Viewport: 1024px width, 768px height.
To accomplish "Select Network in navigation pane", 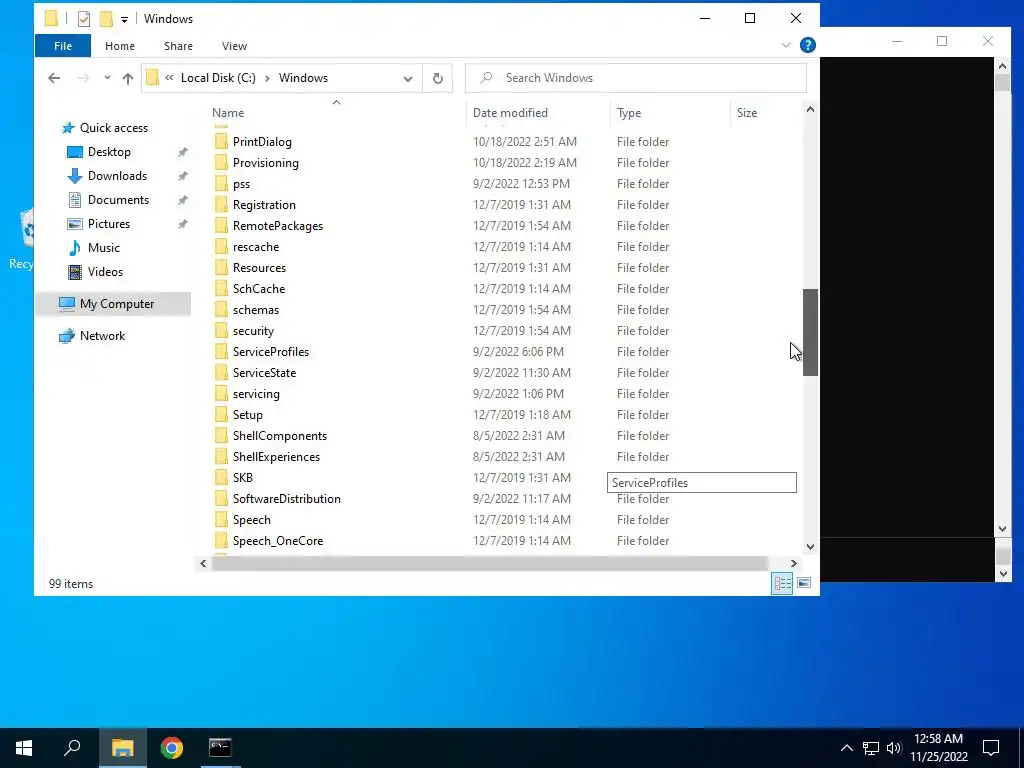I will click(x=102, y=336).
